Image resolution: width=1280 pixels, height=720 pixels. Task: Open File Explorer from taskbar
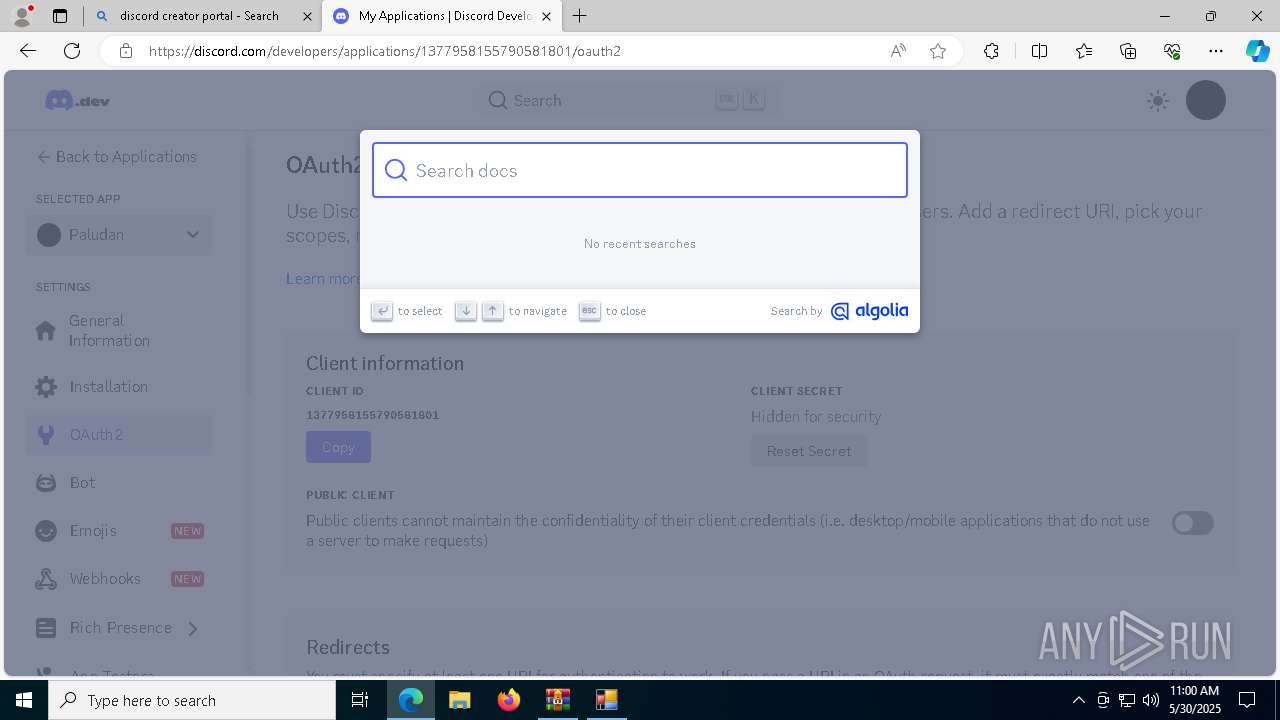[459, 700]
